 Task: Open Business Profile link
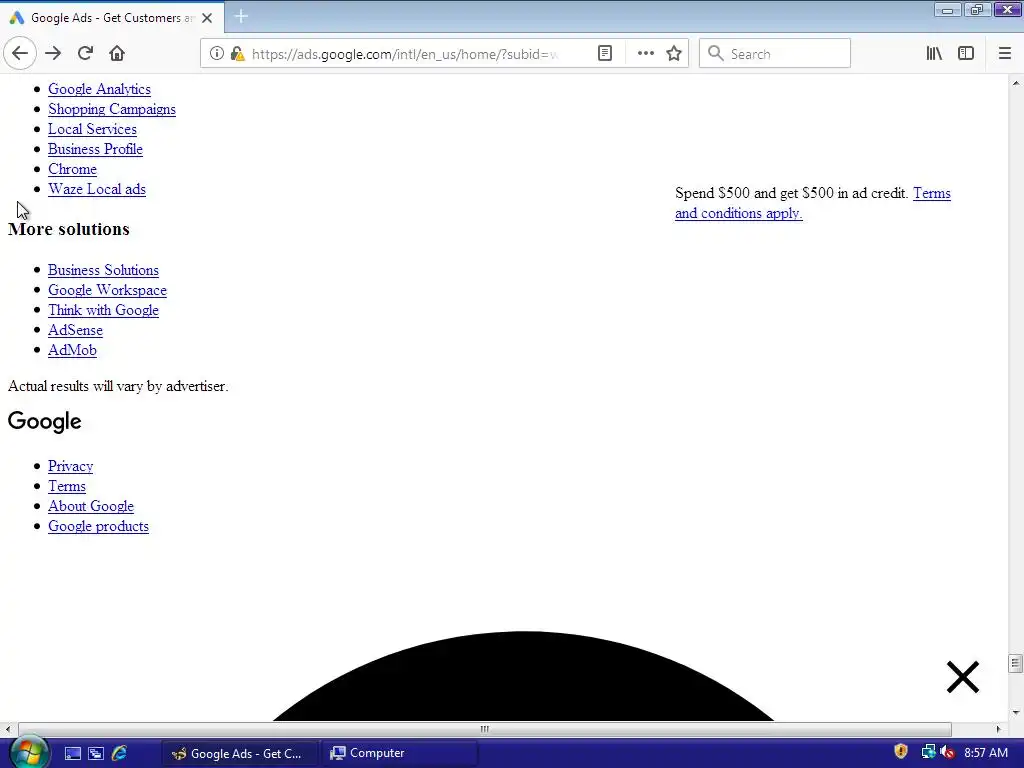coord(95,149)
